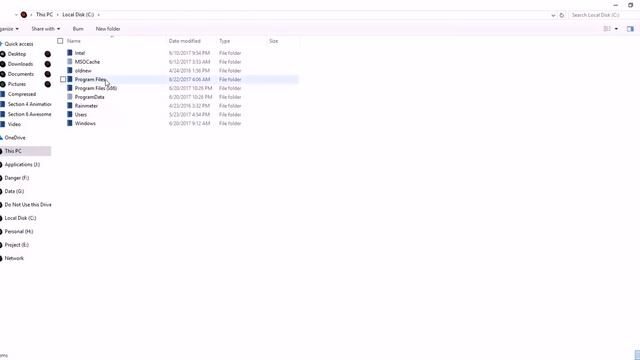Click the MSOCache date modified cell
640x360 pixels.
pos(189,62)
